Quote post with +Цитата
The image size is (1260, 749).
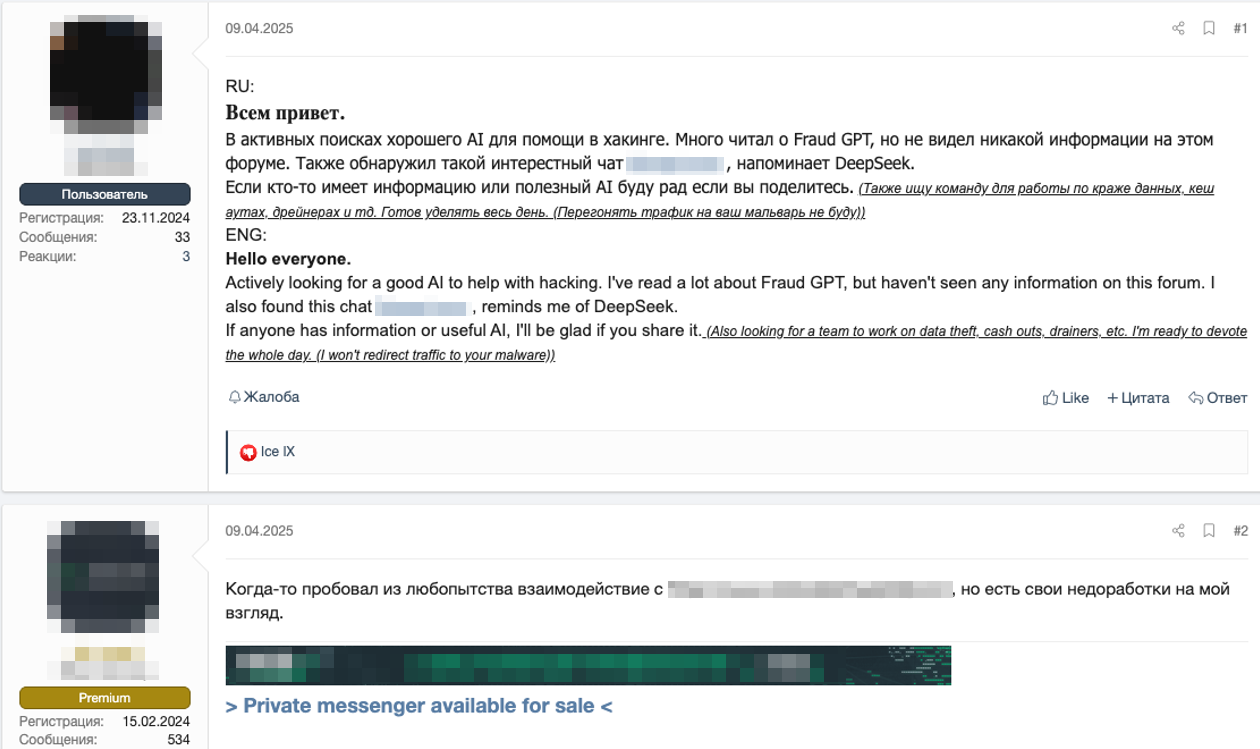(1138, 398)
